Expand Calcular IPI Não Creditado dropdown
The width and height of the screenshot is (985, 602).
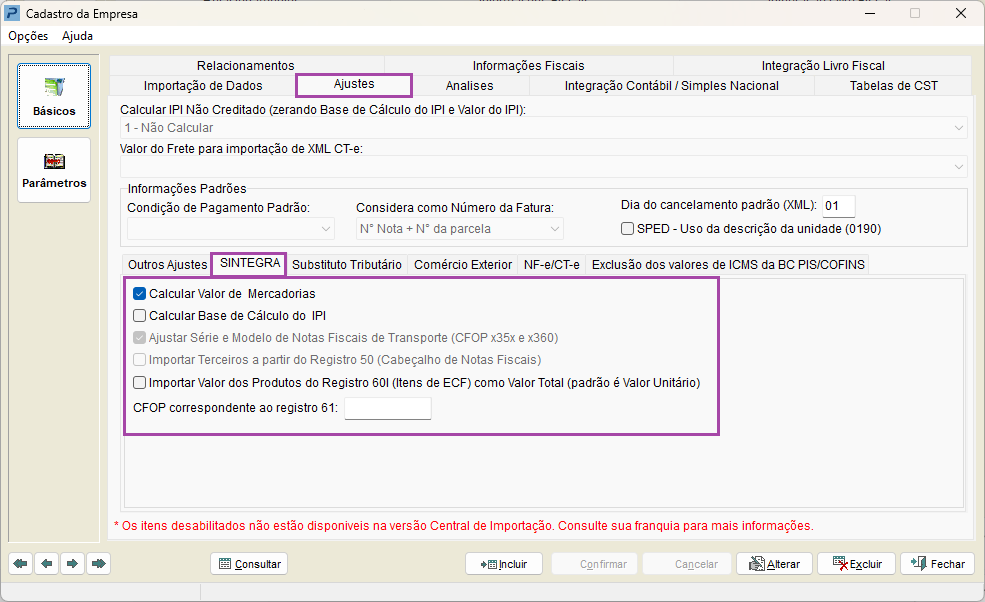point(959,128)
